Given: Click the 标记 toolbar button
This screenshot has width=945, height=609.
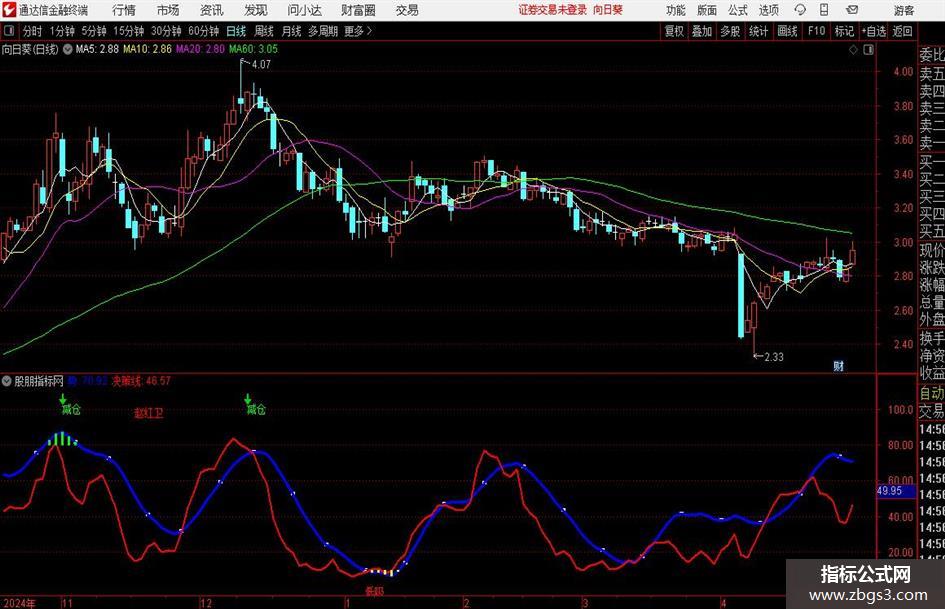Looking at the screenshot, I should [x=844, y=31].
